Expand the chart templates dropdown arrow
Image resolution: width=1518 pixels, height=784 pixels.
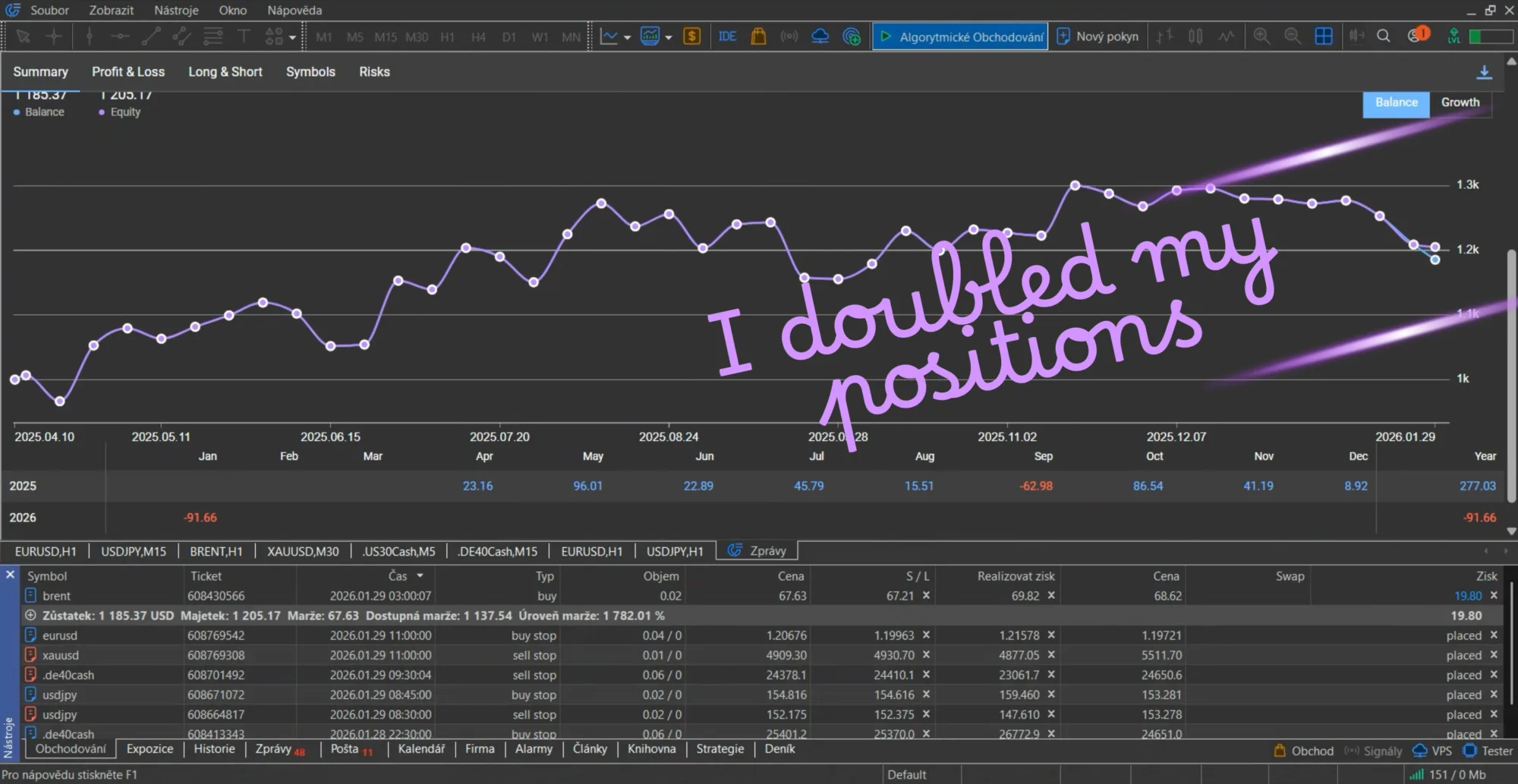[669, 37]
